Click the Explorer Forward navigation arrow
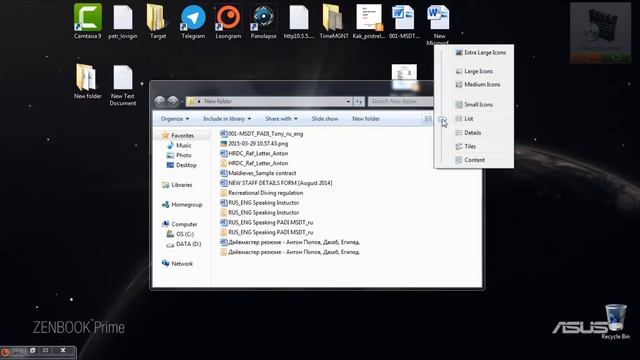Image resolution: width=640 pixels, height=360 pixels. 173,101
